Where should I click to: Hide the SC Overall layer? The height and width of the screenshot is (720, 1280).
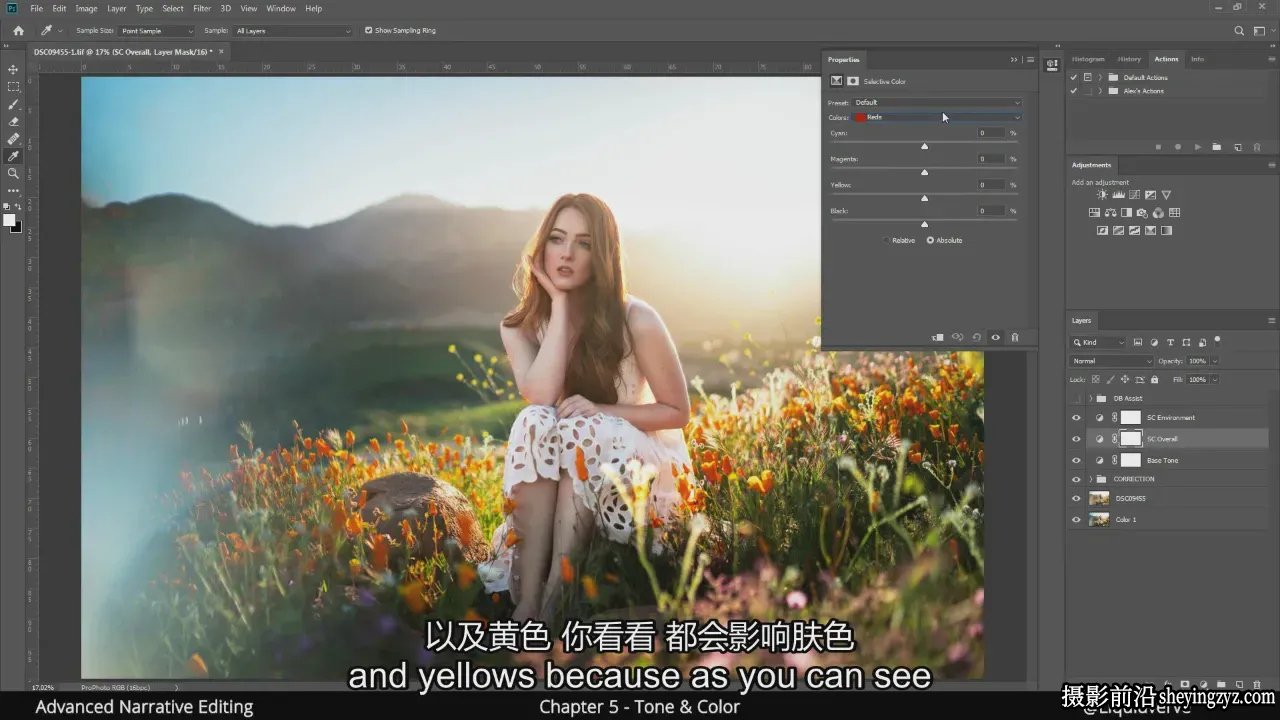pos(1076,439)
